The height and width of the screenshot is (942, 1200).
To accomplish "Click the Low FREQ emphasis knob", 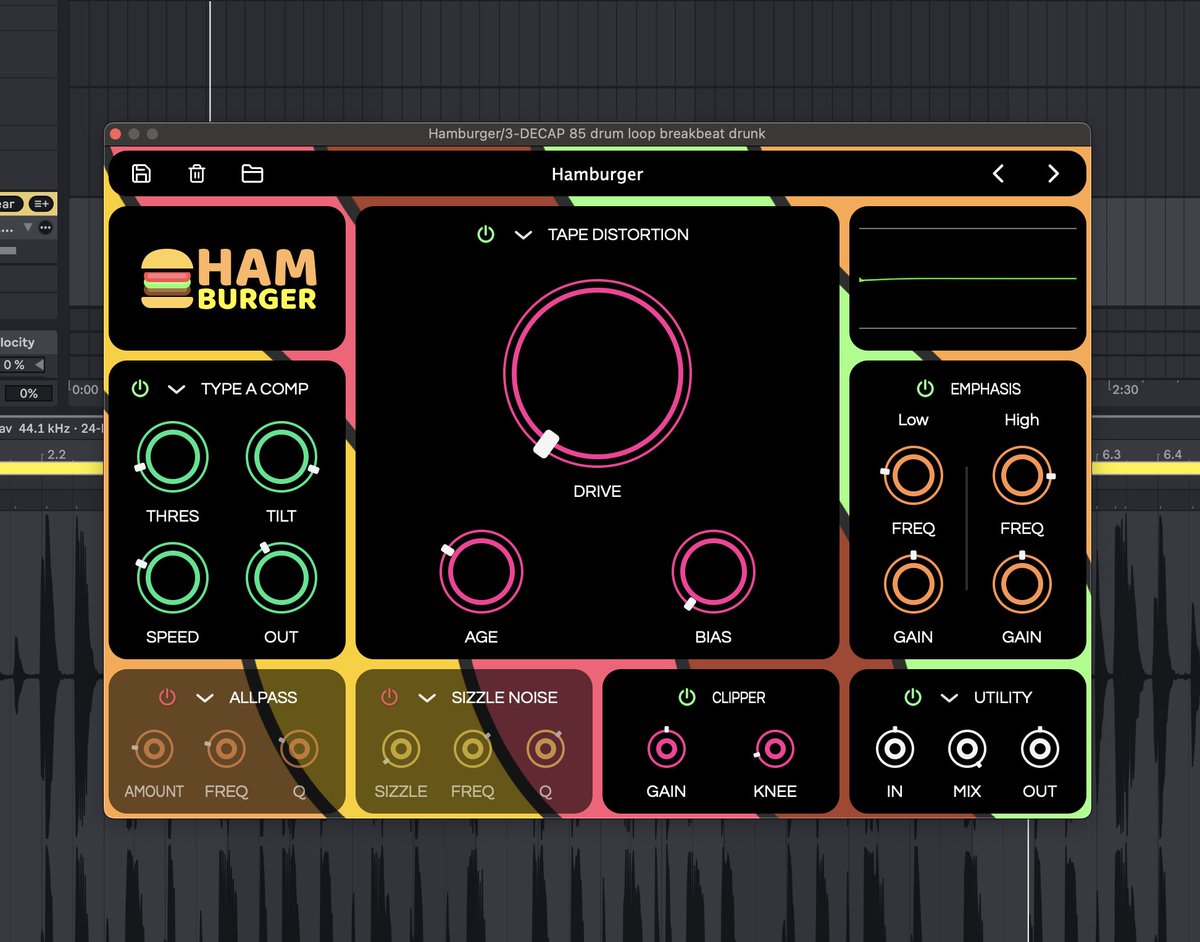I will coord(913,476).
